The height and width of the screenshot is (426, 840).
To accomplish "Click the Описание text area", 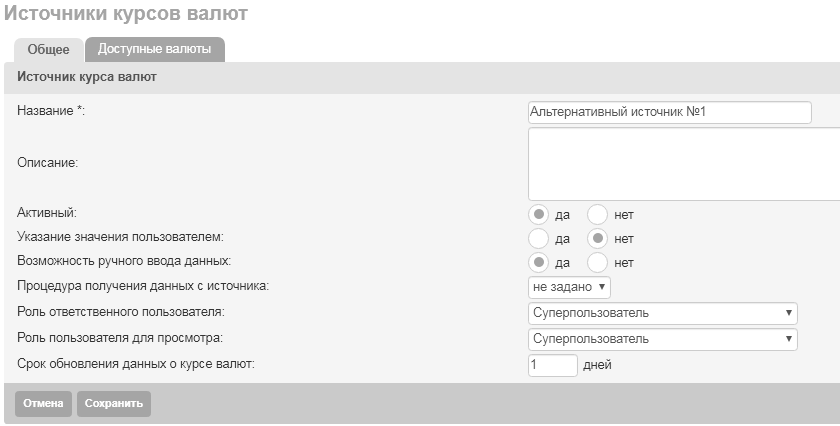I will (x=684, y=164).
